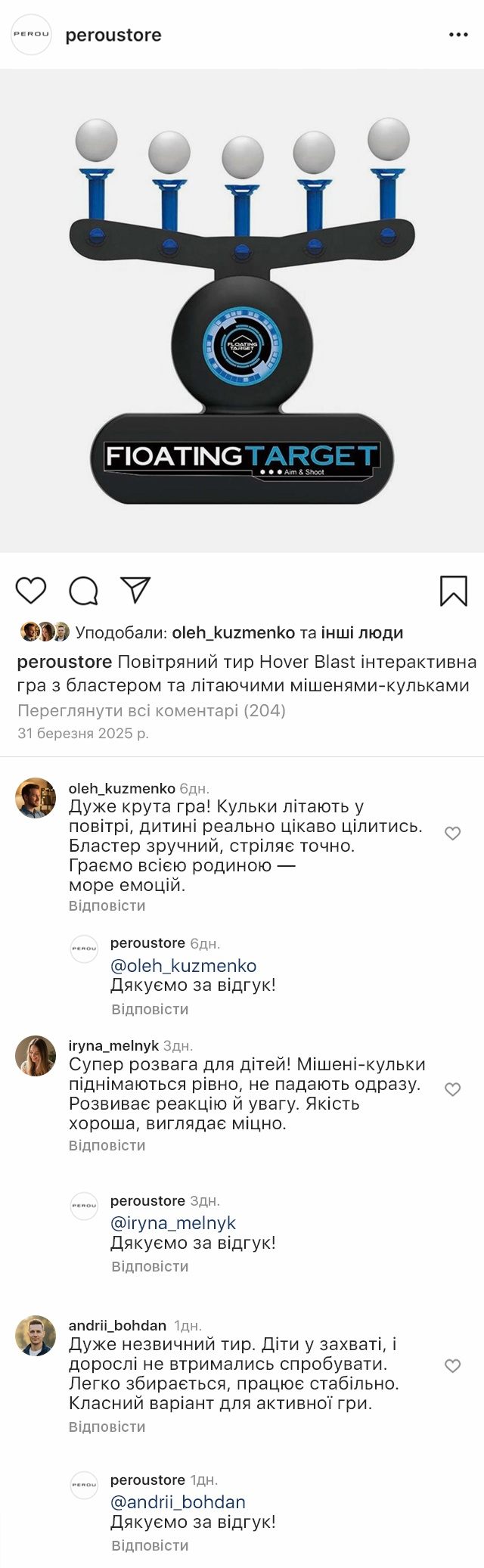Open comments via speech bubble icon
The width and height of the screenshot is (484, 1568).
(83, 591)
